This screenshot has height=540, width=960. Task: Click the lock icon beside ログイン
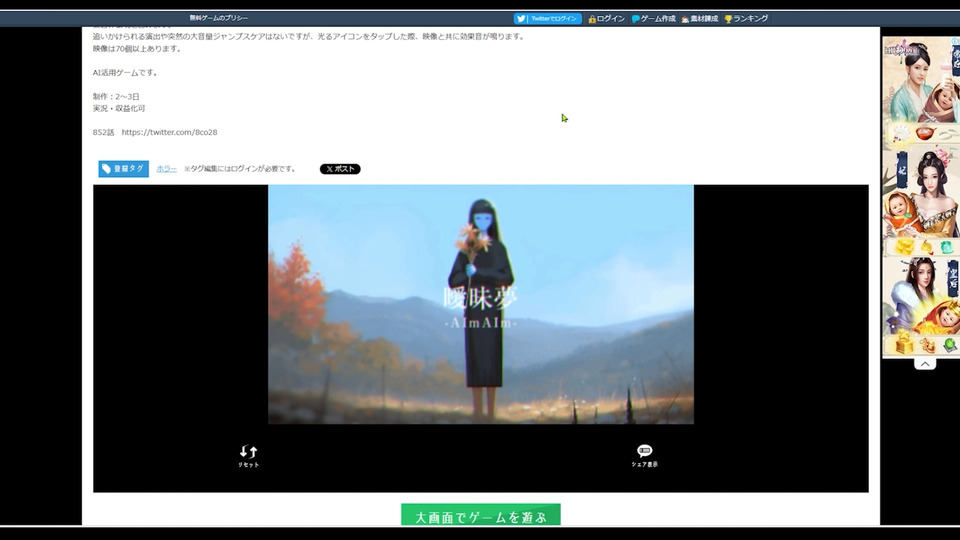tap(592, 19)
